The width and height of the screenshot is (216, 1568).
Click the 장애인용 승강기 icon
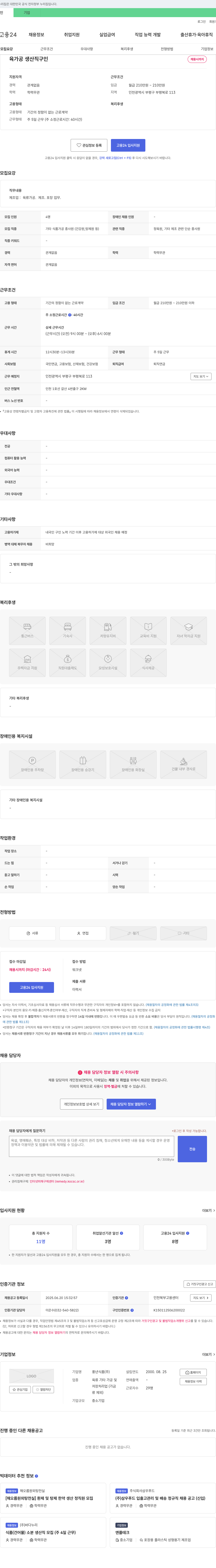pyautogui.click(x=83, y=765)
